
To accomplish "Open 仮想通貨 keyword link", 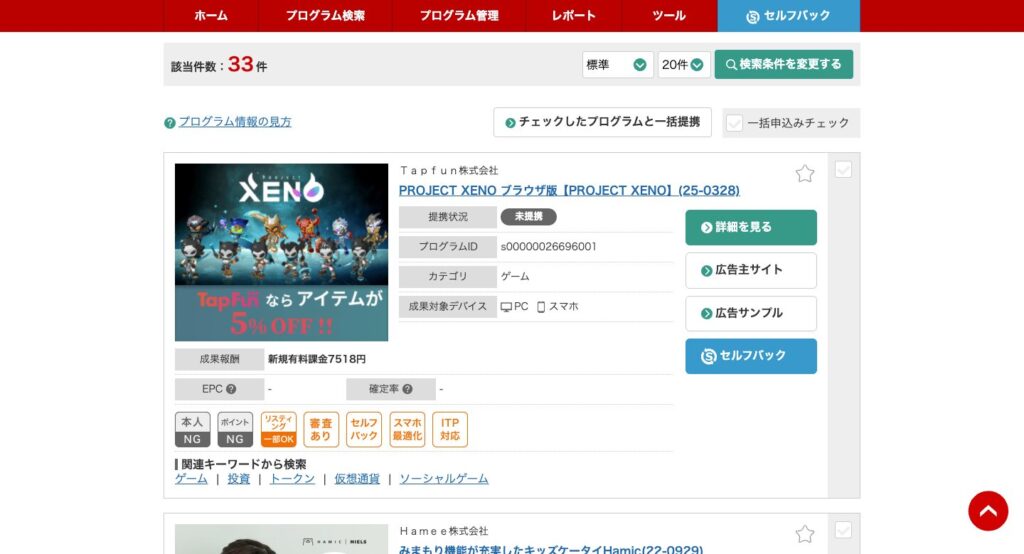I will (x=357, y=479).
